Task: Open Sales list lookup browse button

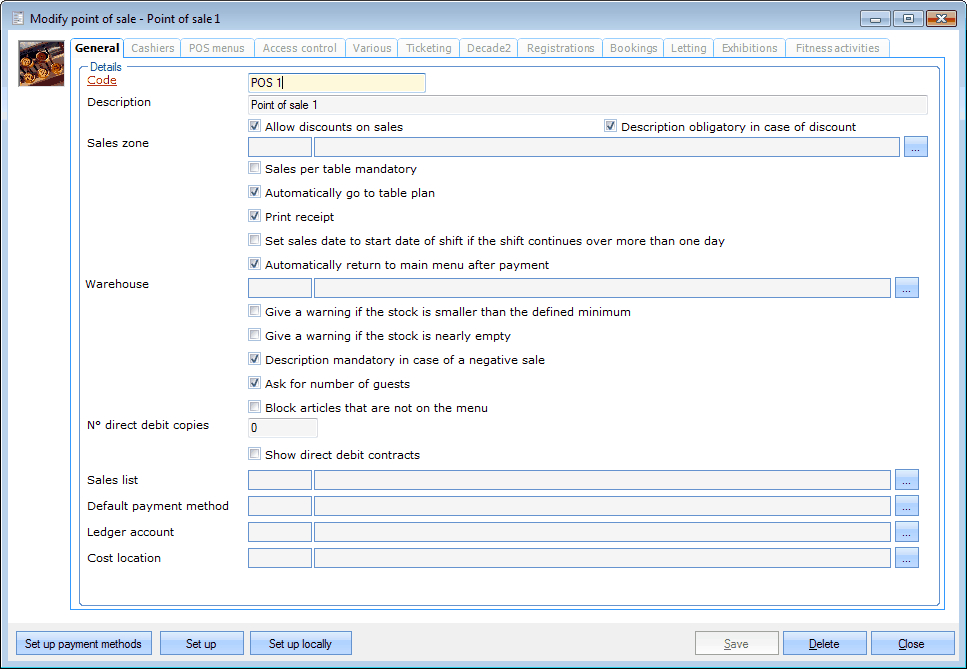Action: coord(906,480)
